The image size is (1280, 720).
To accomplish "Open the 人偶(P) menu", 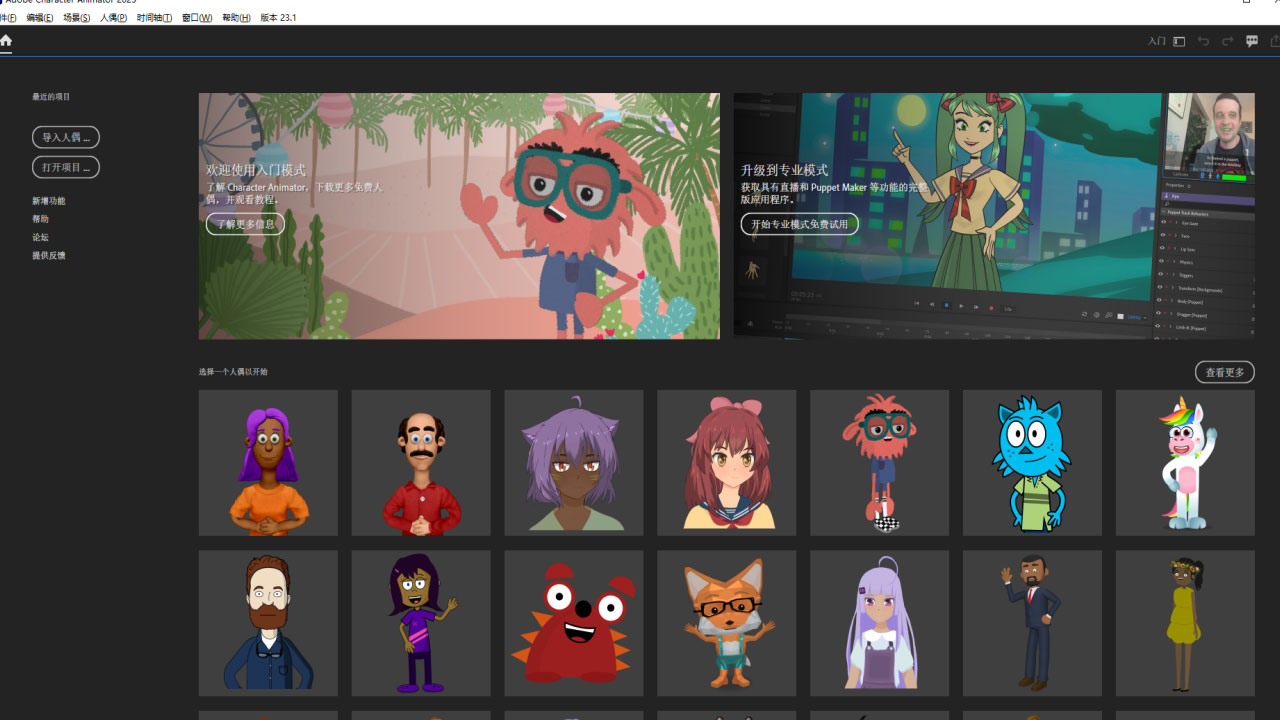I will coord(113,17).
